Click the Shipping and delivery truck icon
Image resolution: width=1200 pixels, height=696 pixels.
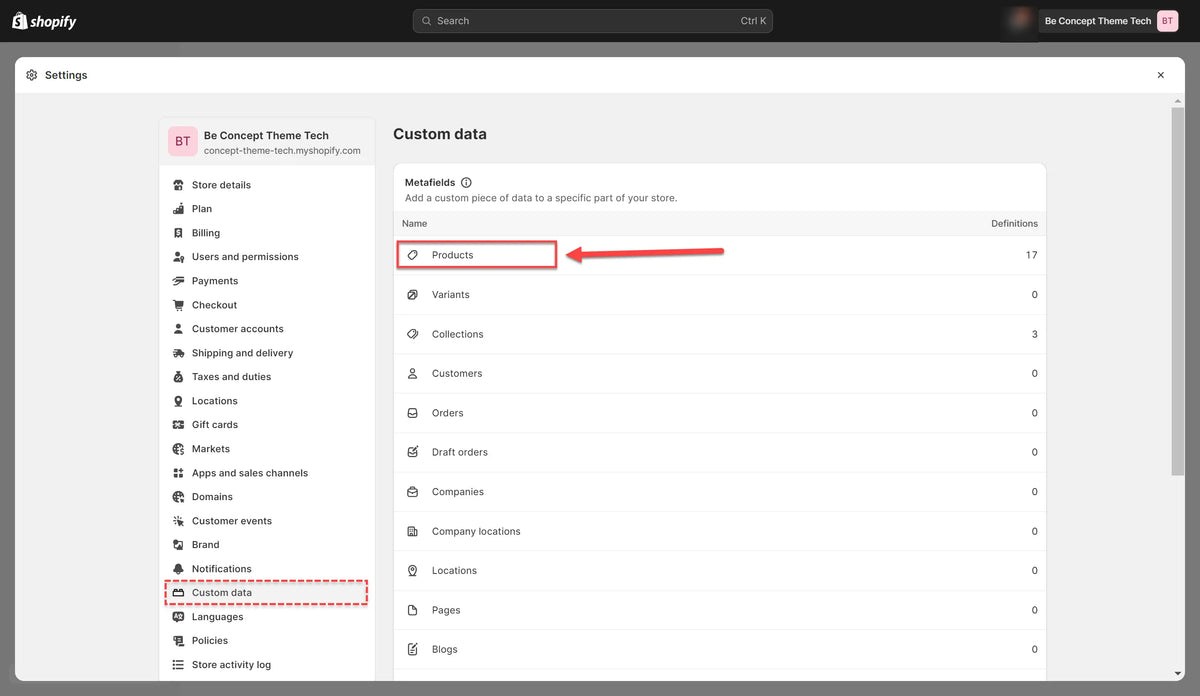(x=178, y=353)
